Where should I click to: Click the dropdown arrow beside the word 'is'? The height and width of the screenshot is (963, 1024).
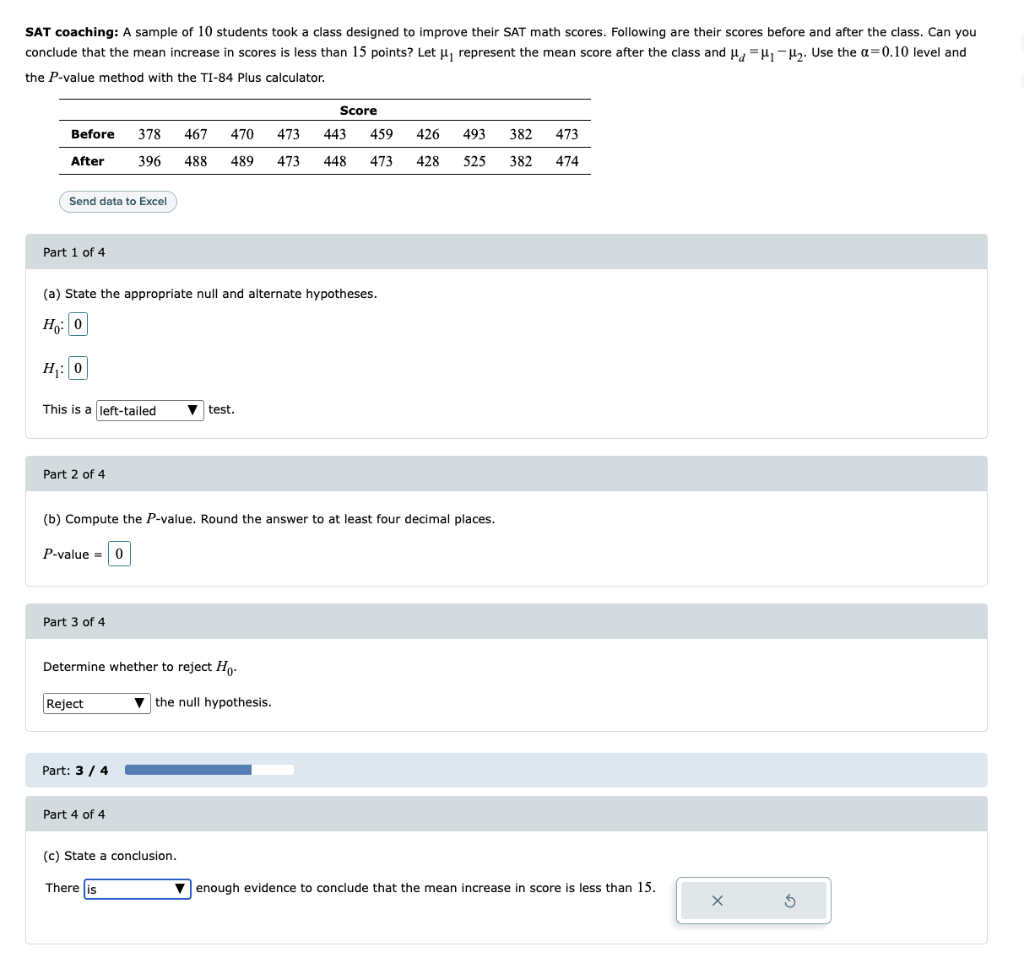point(181,888)
